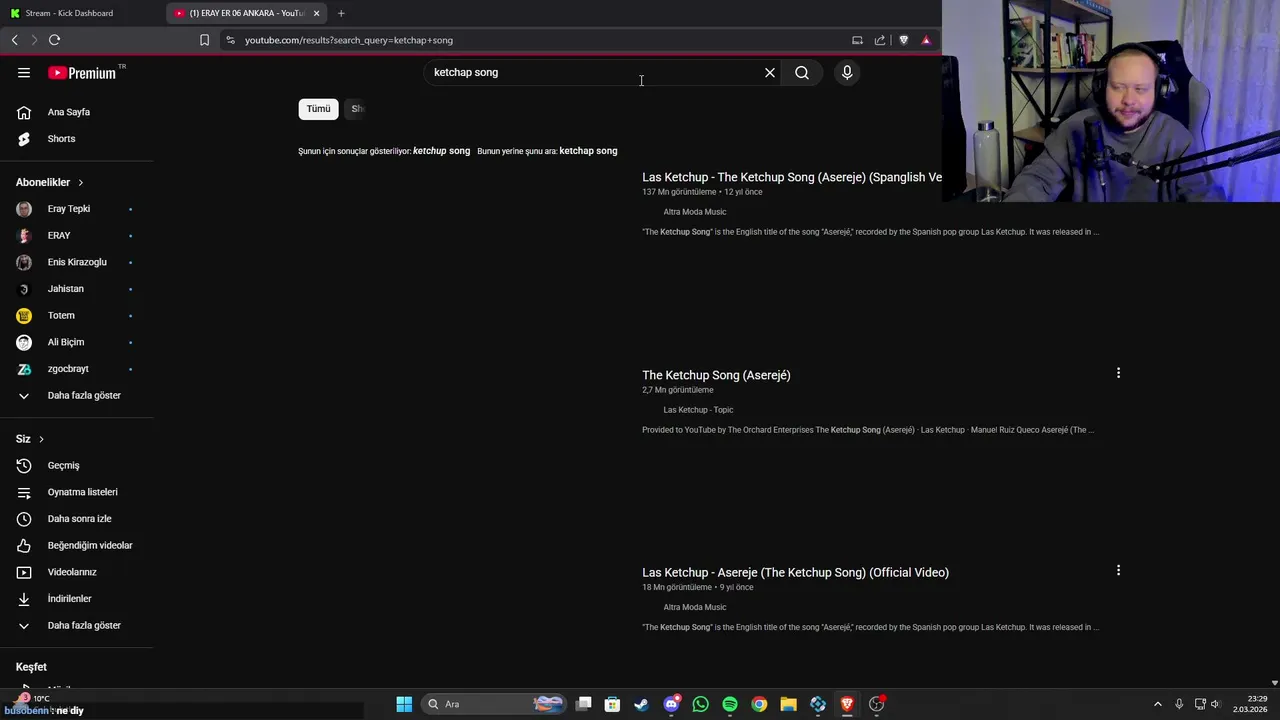Open File Explorer from the taskbar
1280x720 pixels.
click(788, 704)
